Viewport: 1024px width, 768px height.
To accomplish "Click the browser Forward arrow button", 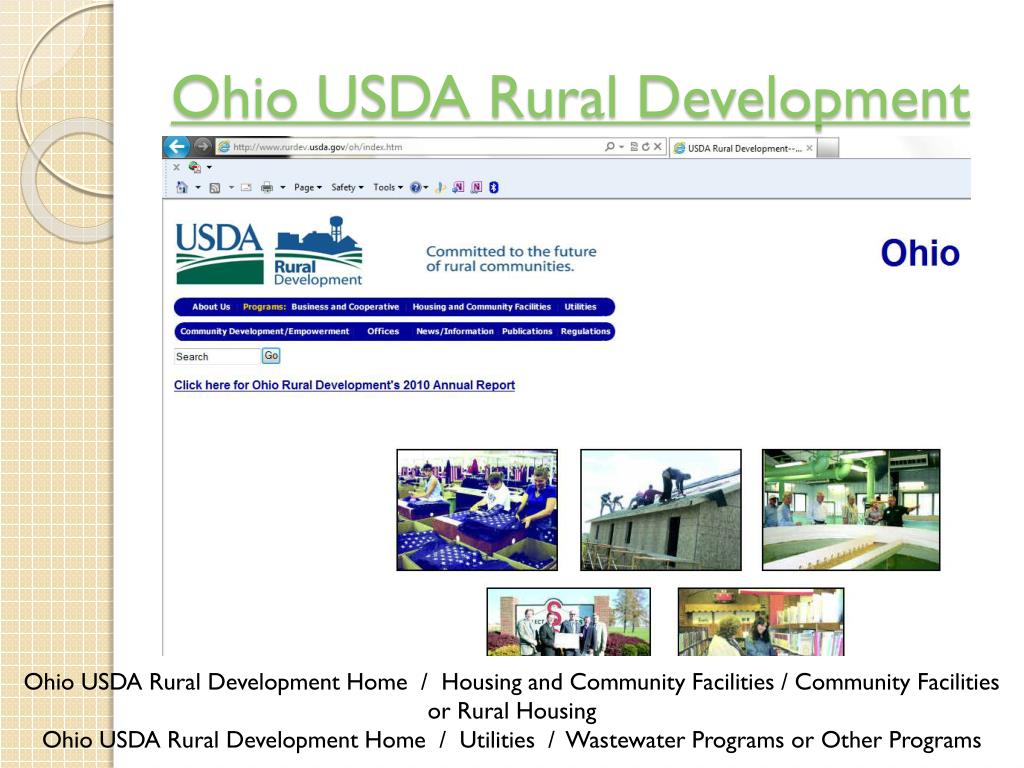I will click(x=202, y=146).
